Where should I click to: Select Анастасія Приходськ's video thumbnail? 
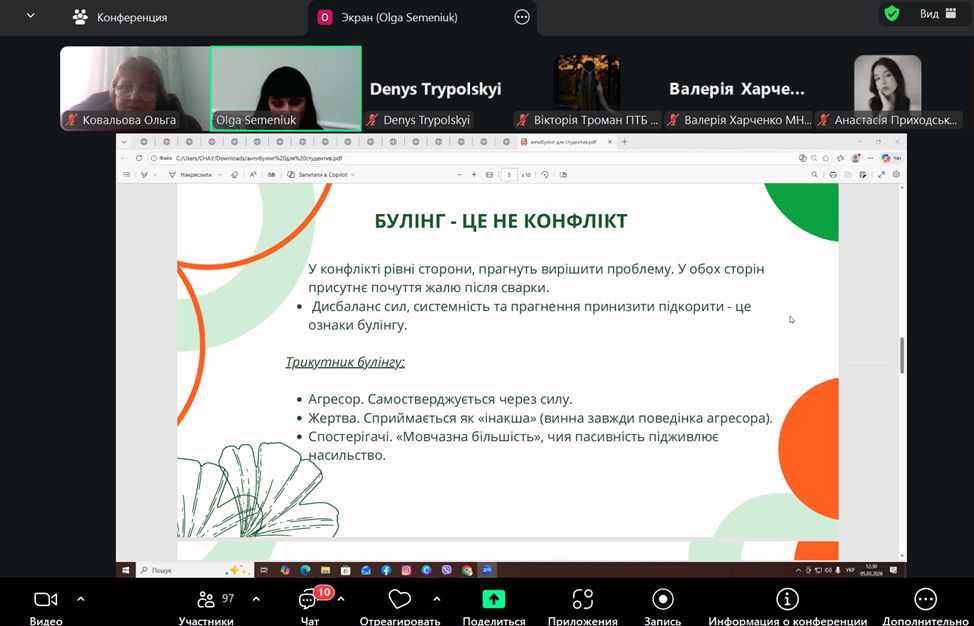pyautogui.click(x=887, y=88)
